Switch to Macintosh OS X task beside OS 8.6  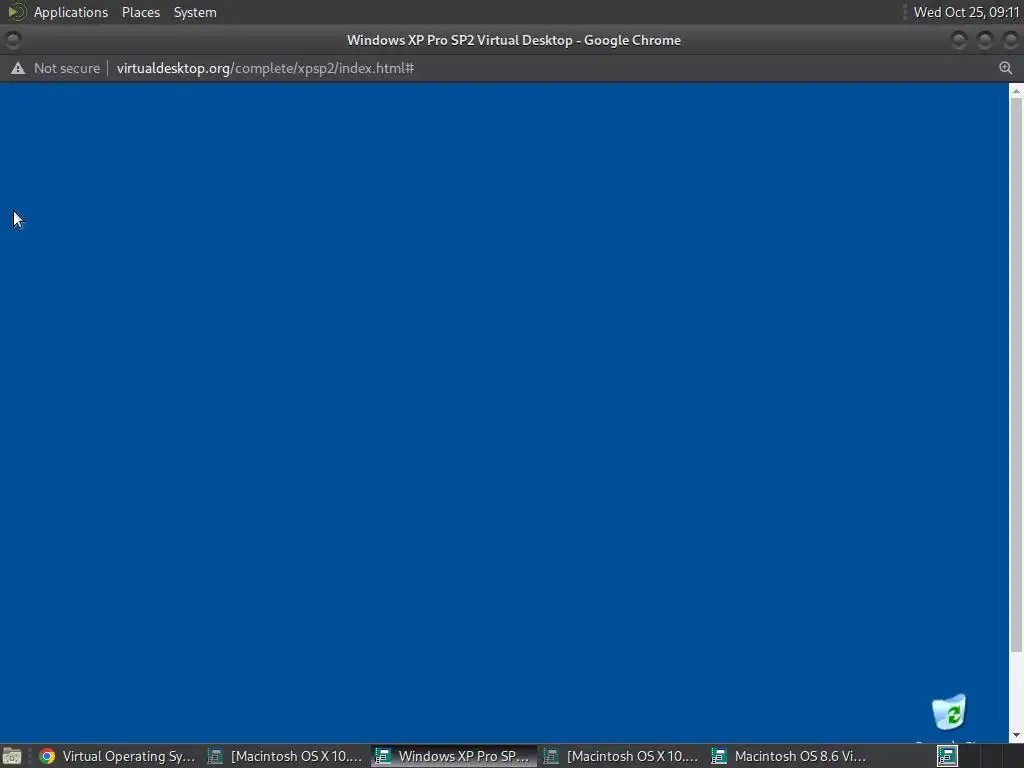tap(622, 756)
